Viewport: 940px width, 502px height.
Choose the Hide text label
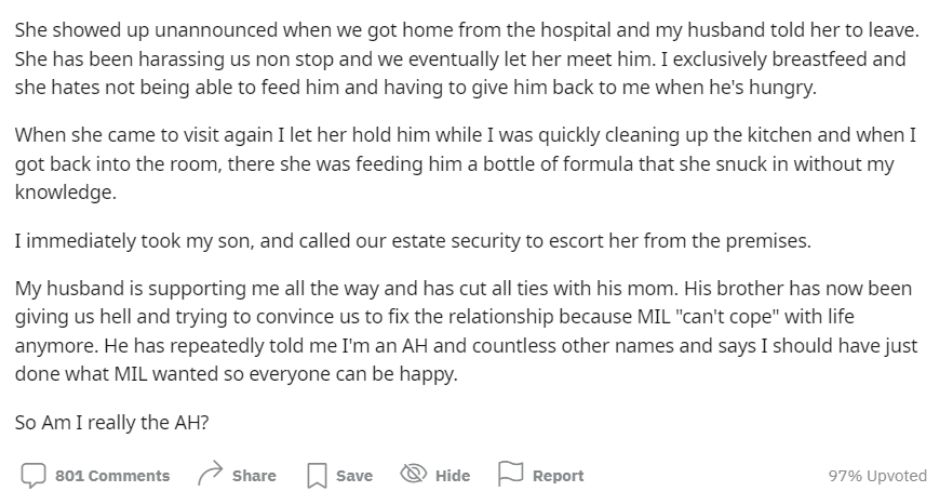[x=453, y=476]
